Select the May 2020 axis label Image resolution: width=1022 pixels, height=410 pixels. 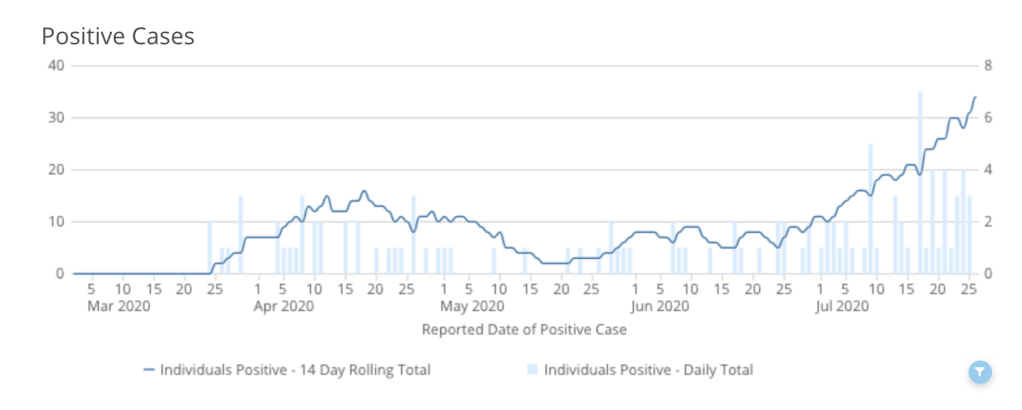pyautogui.click(x=472, y=306)
